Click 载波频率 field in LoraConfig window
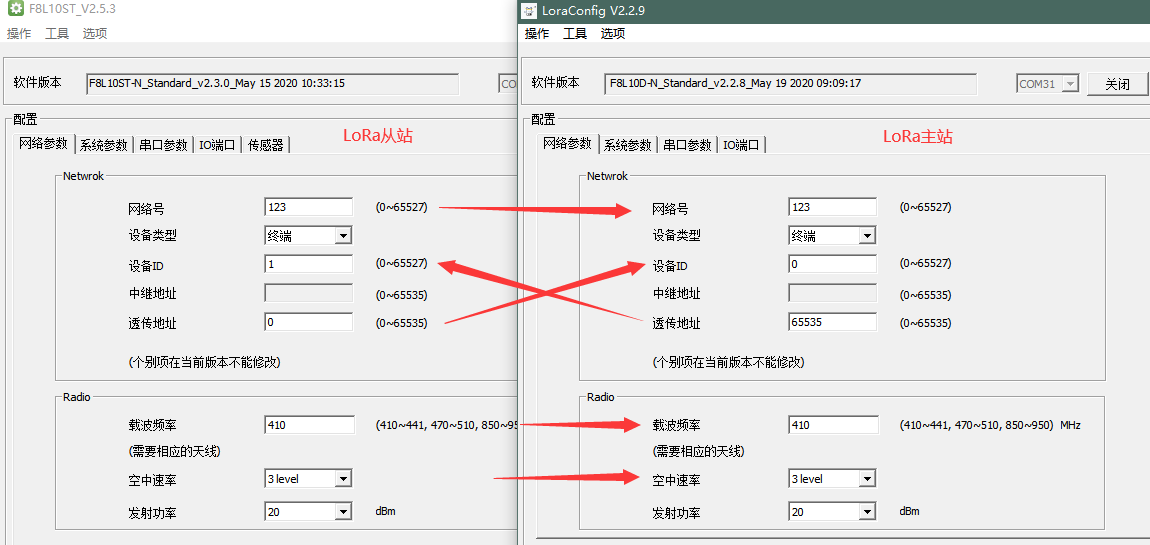This screenshot has height=545, width=1150. pyautogui.click(x=833, y=425)
